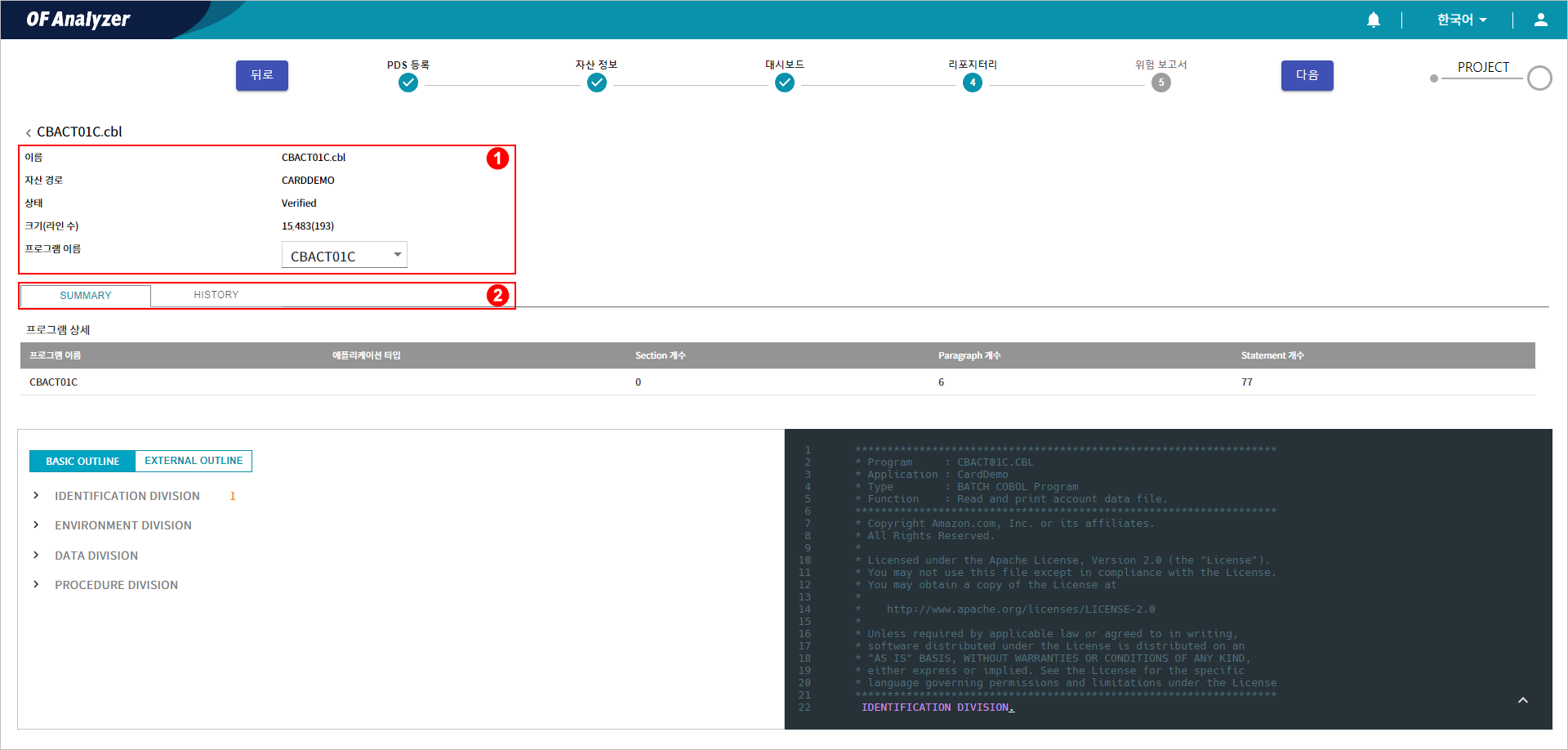Image resolution: width=1568 pixels, height=750 pixels.
Task: Click the 뒤로 button
Action: 262,75
